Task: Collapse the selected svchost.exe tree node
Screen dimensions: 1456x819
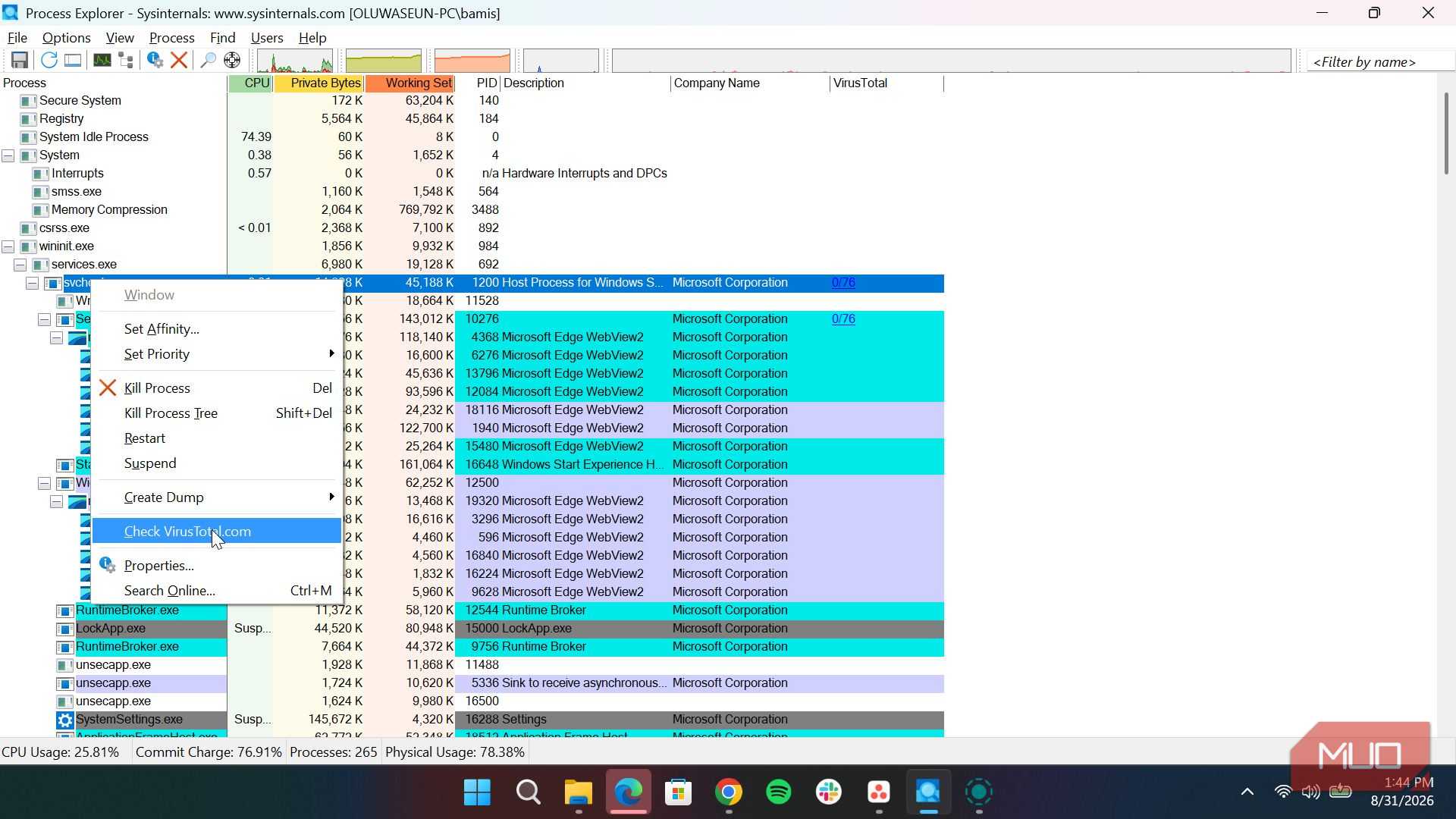Action: (32, 283)
